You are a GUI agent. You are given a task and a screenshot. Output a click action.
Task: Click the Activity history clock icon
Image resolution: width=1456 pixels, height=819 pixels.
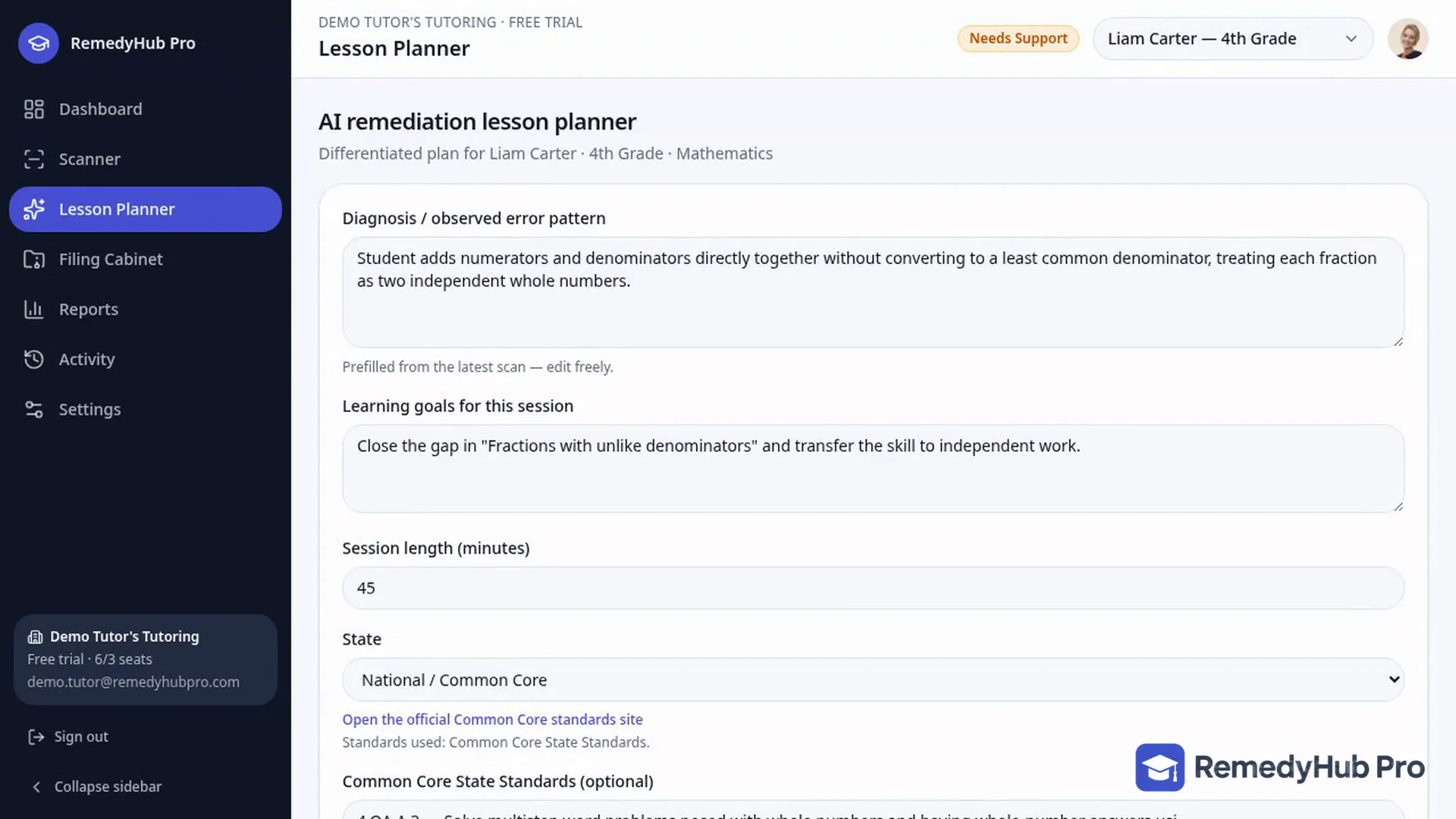[x=34, y=359]
